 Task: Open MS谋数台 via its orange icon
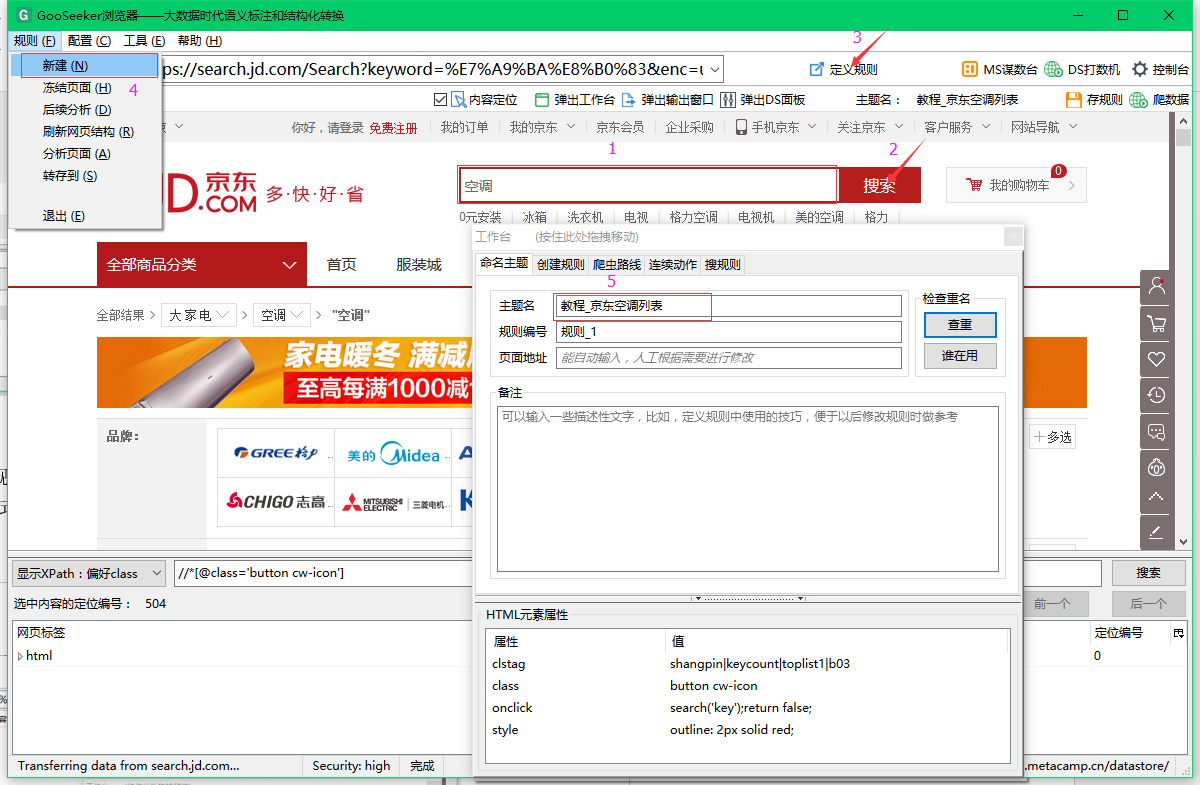[x=970, y=69]
